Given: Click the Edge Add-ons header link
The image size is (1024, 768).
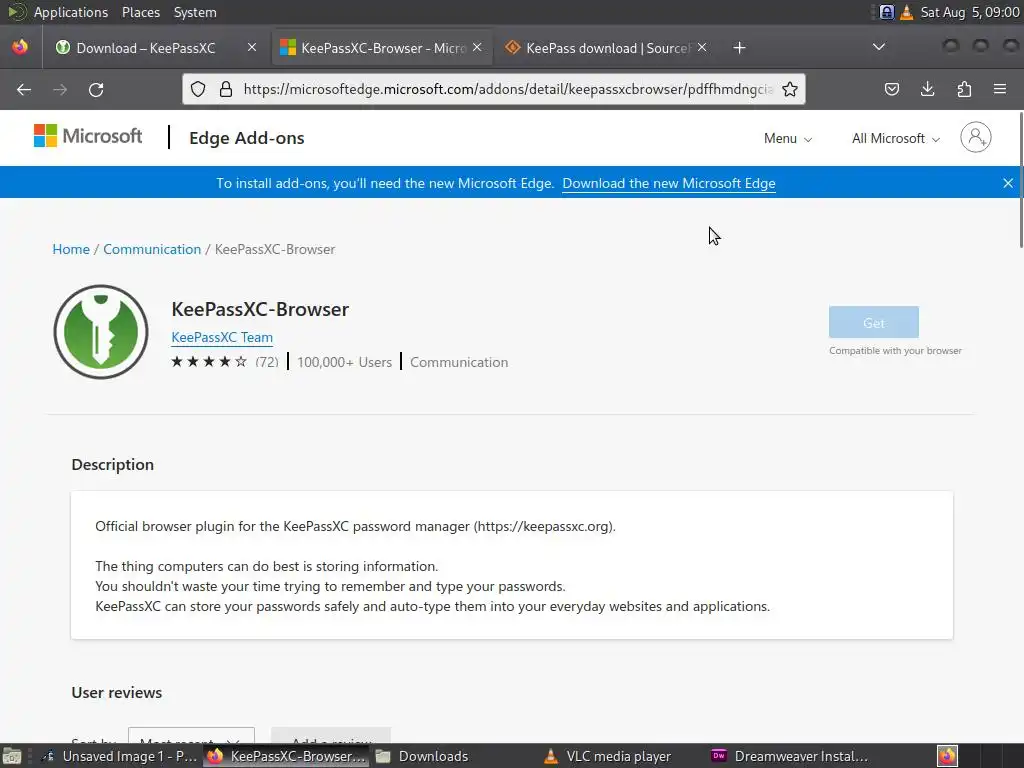Looking at the screenshot, I should (x=247, y=138).
